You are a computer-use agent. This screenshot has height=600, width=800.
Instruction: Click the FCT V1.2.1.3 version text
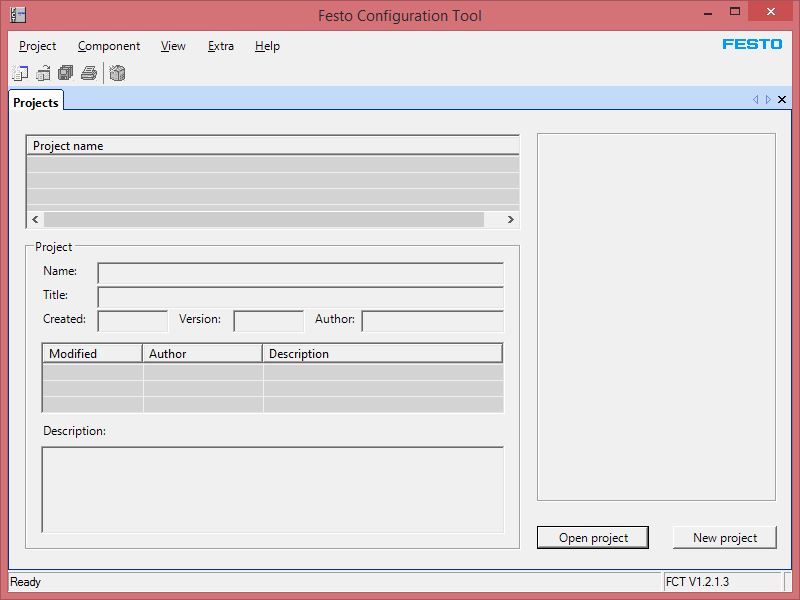(697, 582)
